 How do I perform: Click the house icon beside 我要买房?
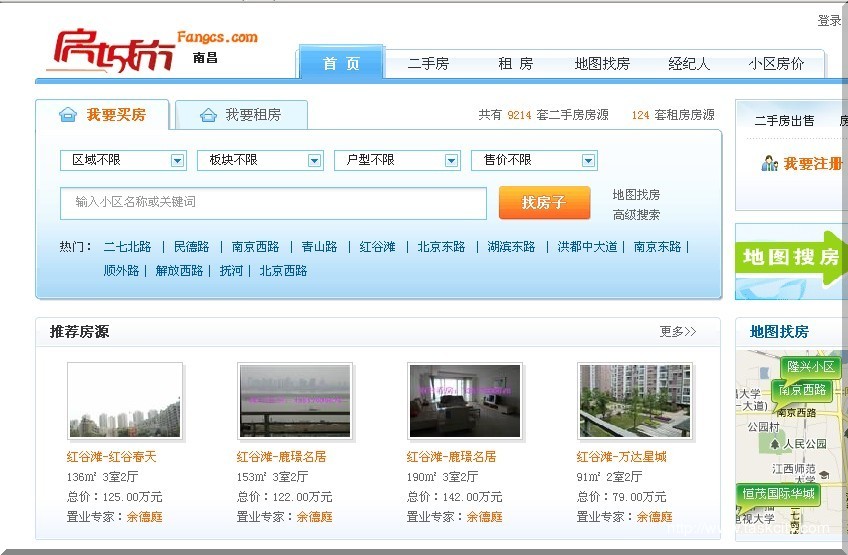[68, 115]
